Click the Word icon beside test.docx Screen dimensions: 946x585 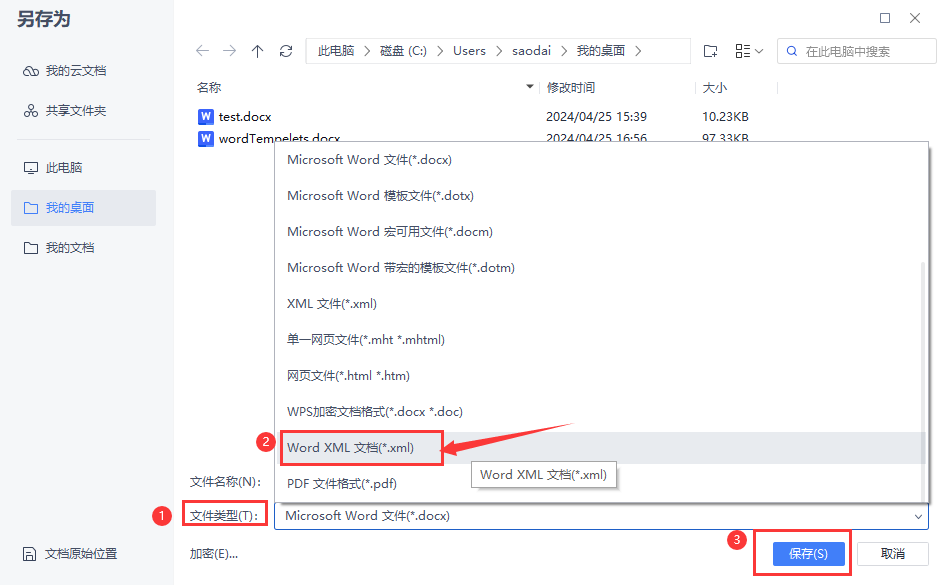206,116
